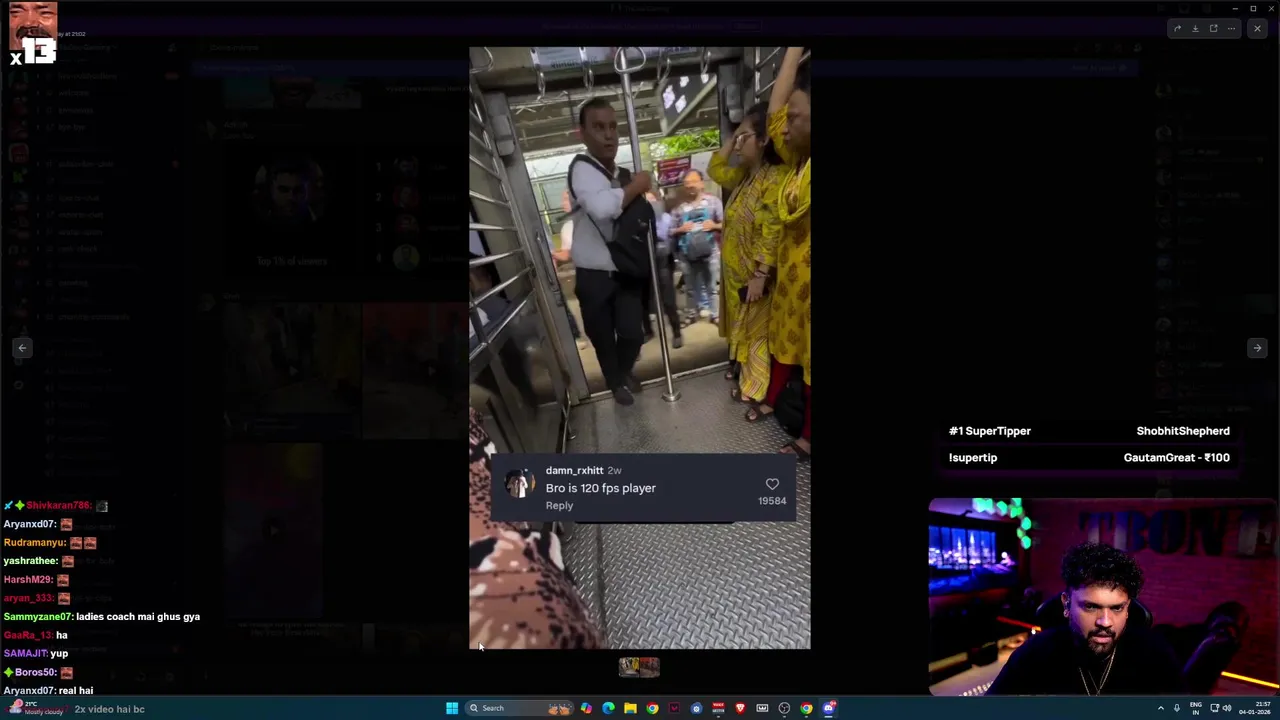Click SAMAJIT's chat message 'yup'
The image size is (1280, 720).
pyautogui.click(x=59, y=654)
